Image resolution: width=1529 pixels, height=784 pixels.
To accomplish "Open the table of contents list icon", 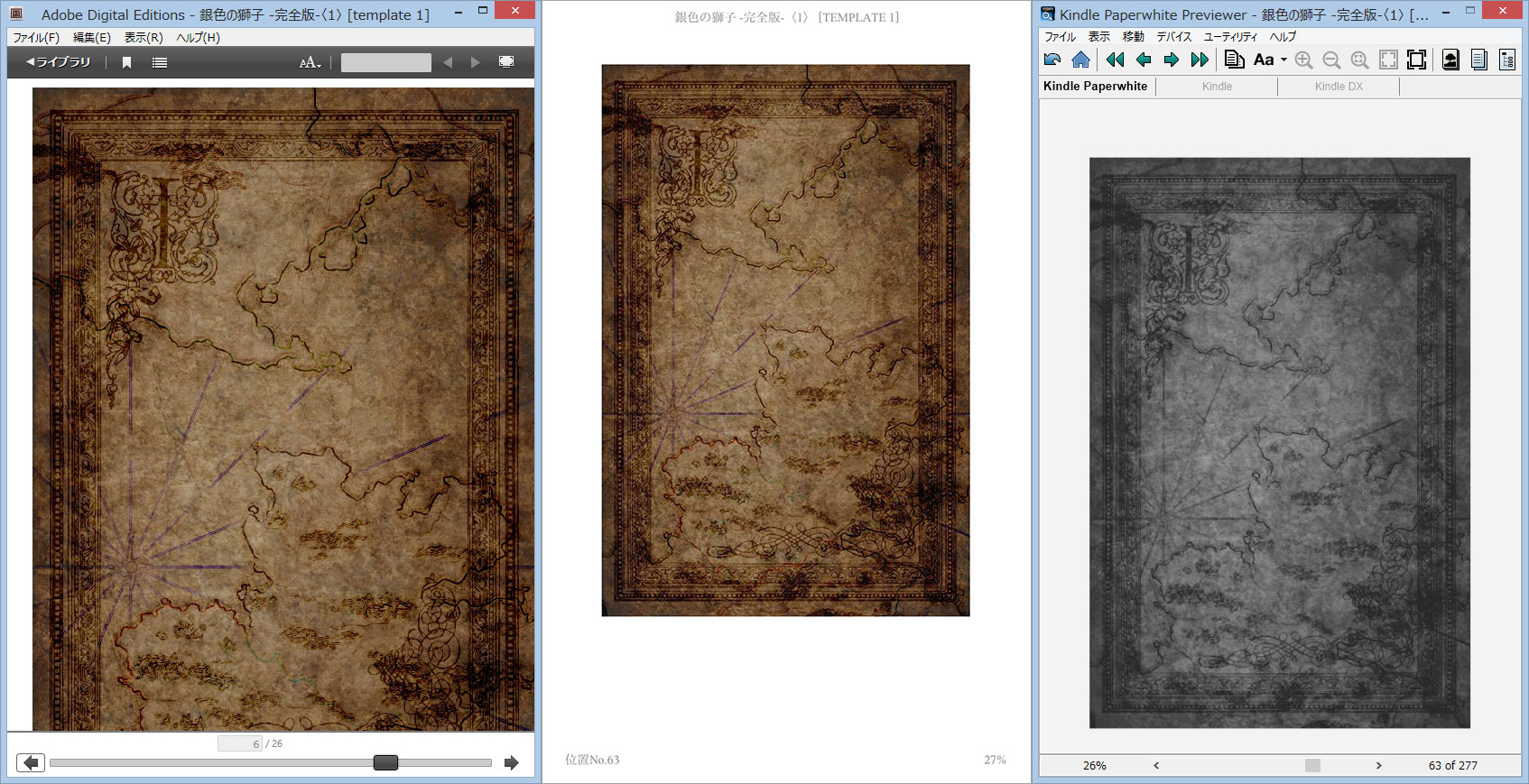I will click(160, 62).
